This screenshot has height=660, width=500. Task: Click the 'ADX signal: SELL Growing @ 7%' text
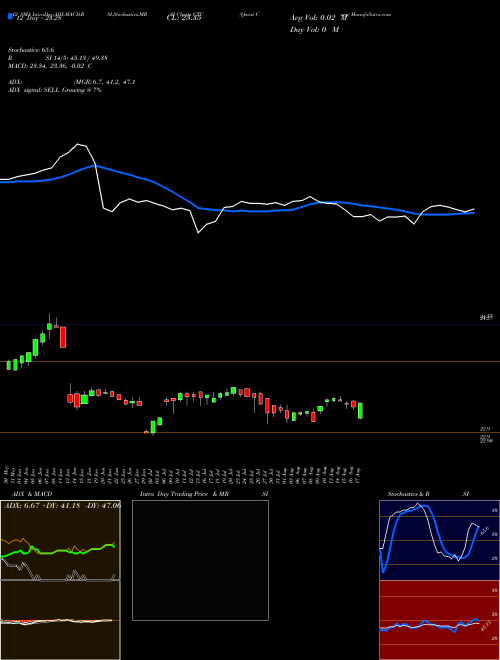(55, 90)
